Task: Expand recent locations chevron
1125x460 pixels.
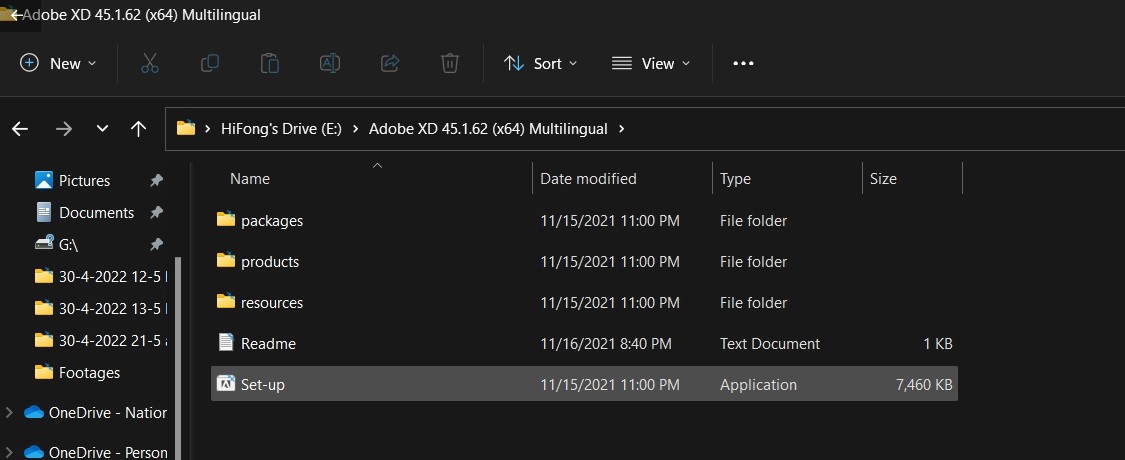Action: click(x=102, y=128)
